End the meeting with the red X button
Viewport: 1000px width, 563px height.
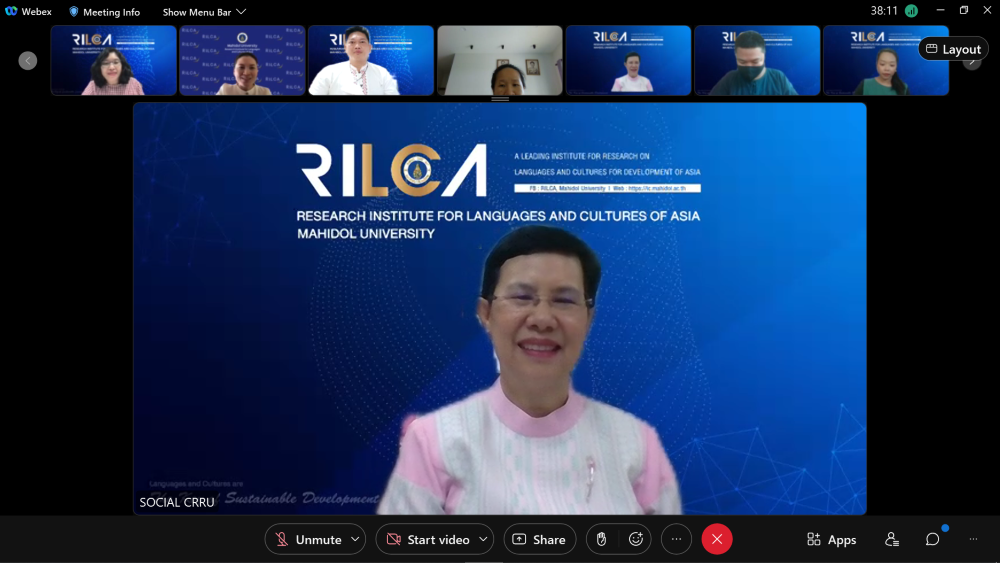click(x=717, y=539)
